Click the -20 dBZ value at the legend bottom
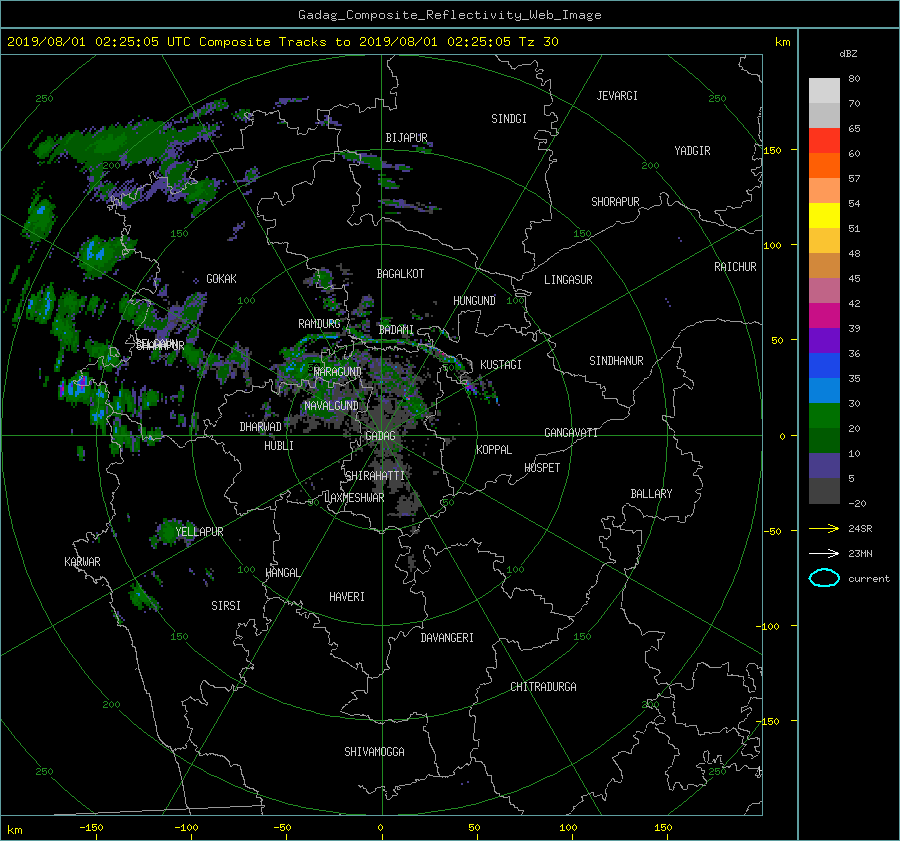Viewport: 900px width, 841px height. [857, 503]
